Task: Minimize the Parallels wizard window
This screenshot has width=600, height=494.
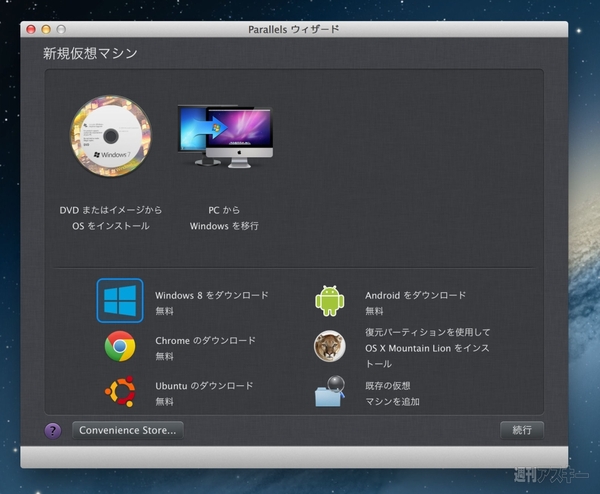Action: [46, 29]
